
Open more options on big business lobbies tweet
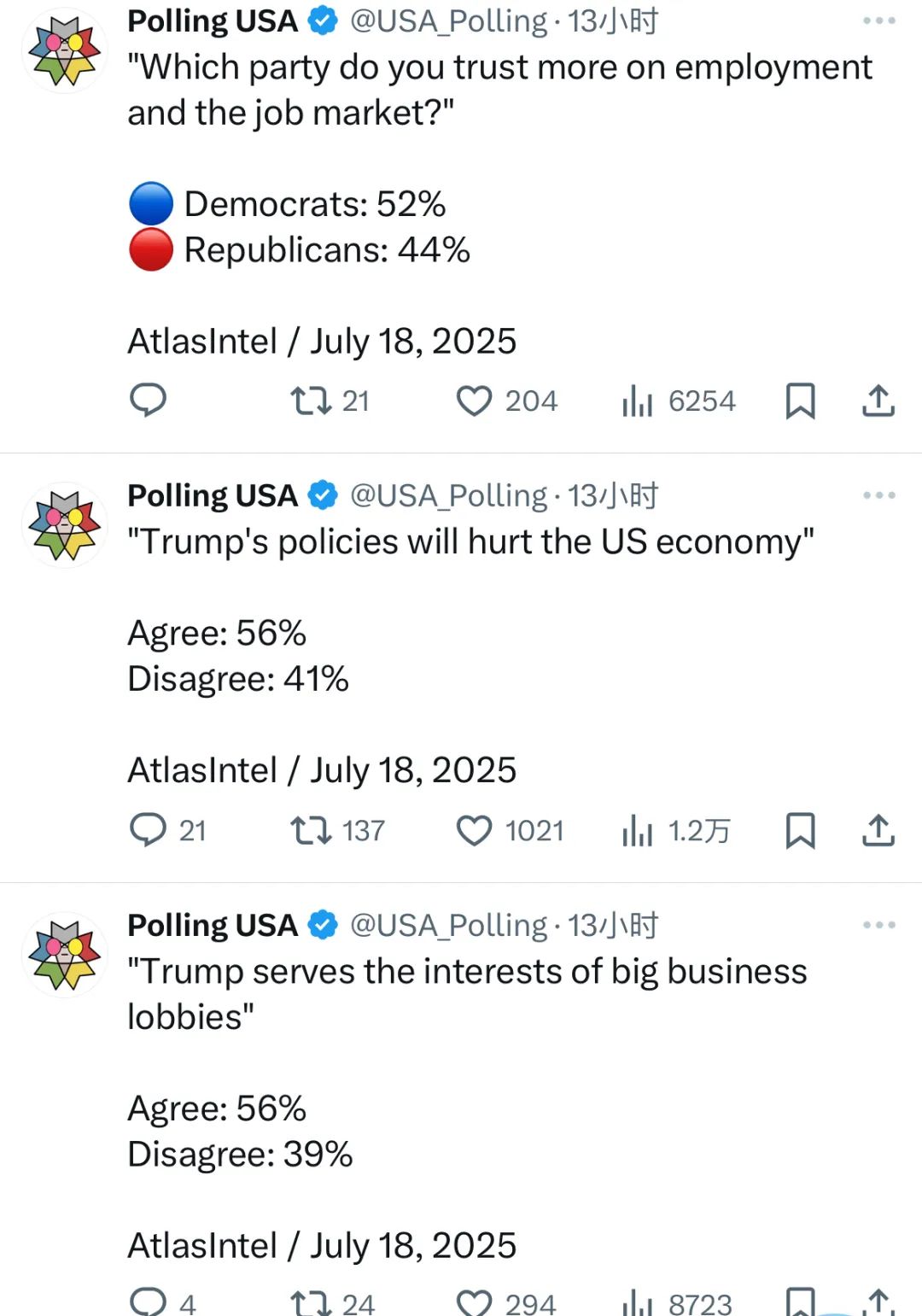click(878, 925)
